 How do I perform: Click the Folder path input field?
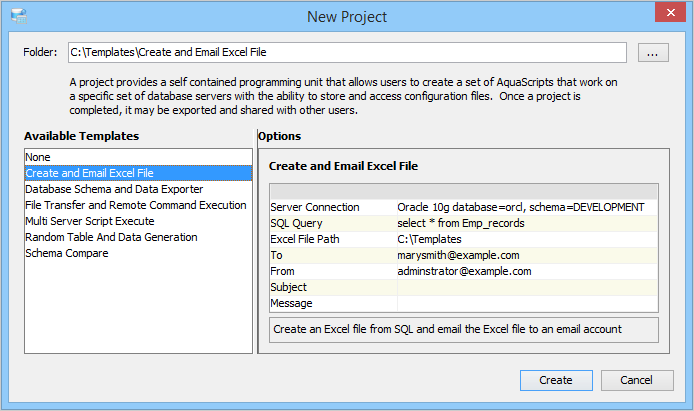click(x=346, y=53)
